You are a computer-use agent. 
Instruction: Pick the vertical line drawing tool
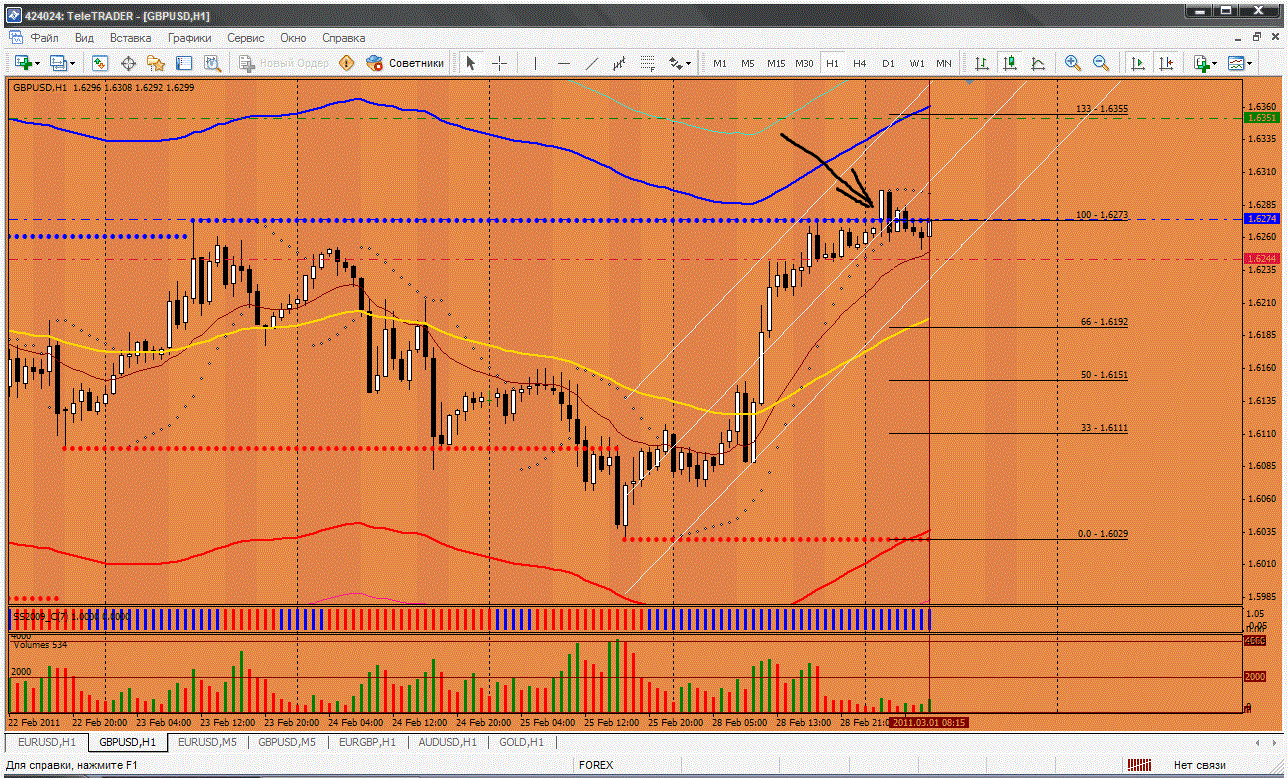pyautogui.click(x=536, y=63)
